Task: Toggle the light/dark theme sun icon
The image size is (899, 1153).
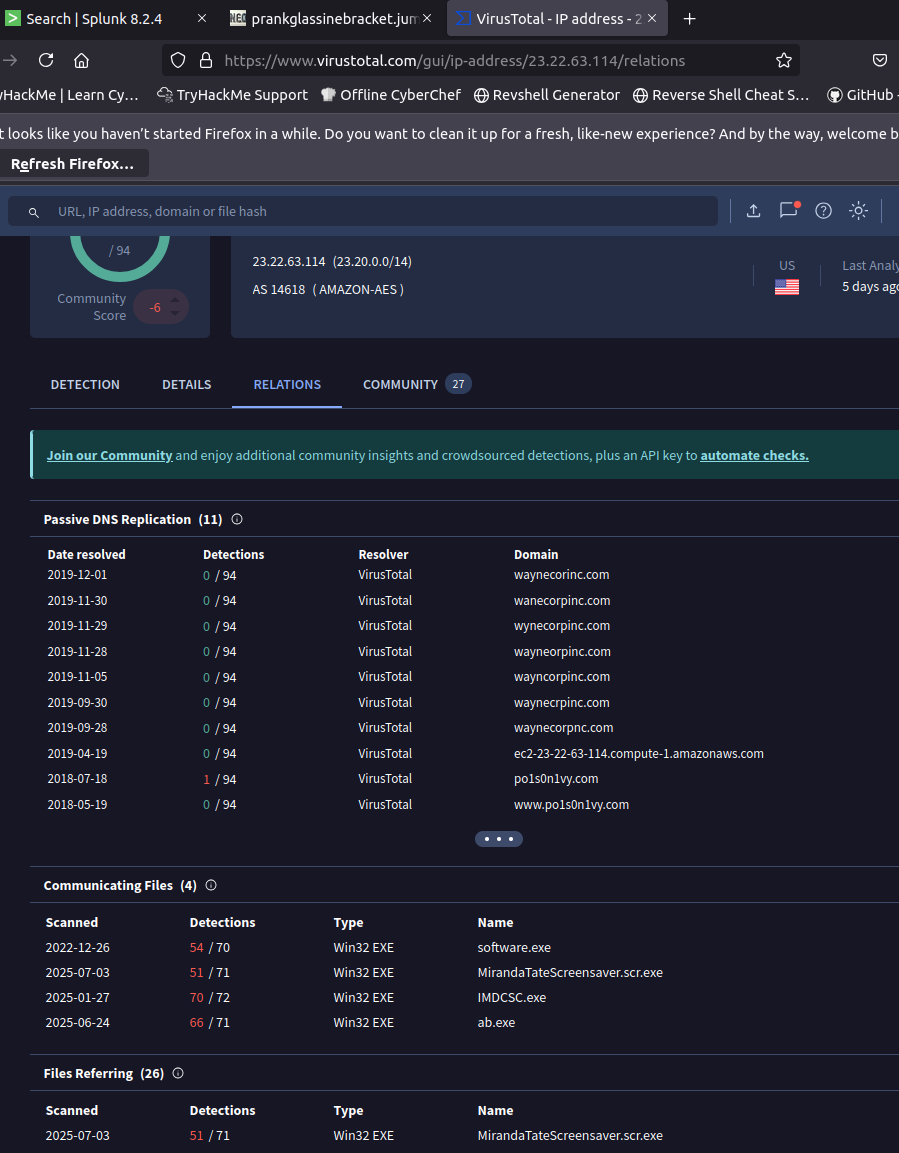Action: tap(859, 211)
